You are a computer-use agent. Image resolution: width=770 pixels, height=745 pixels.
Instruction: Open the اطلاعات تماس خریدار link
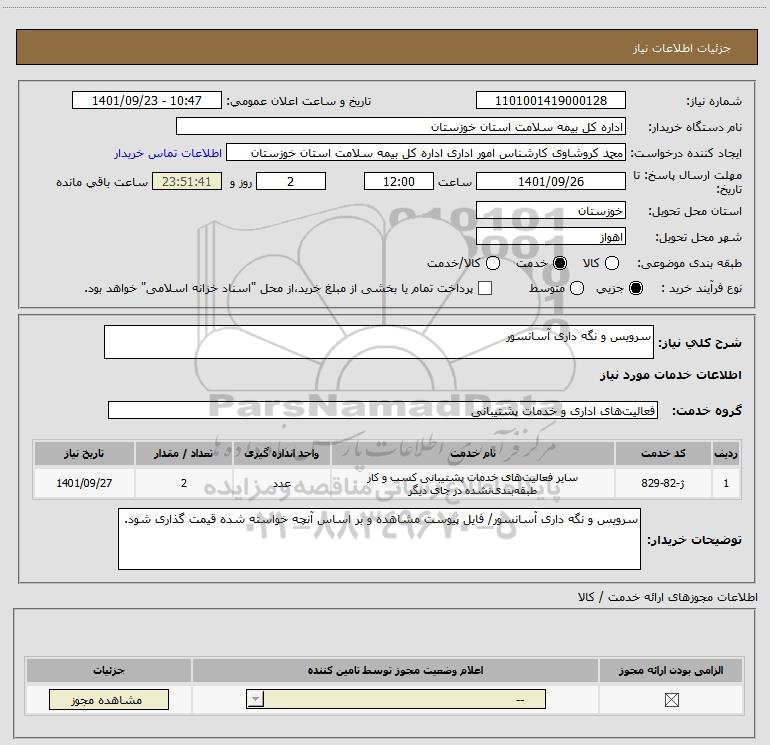tap(168, 153)
